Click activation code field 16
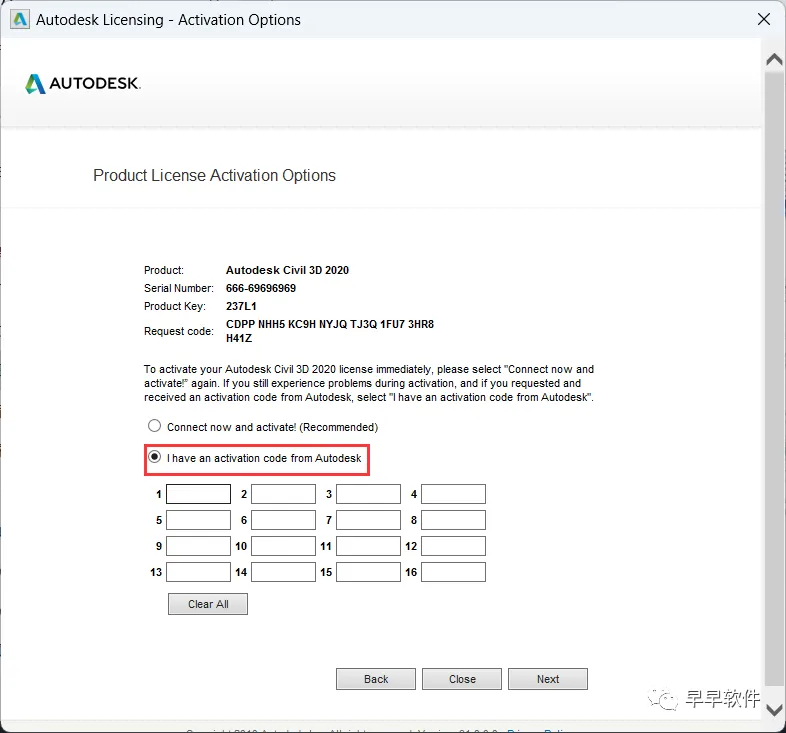This screenshot has height=733, width=786. (453, 572)
